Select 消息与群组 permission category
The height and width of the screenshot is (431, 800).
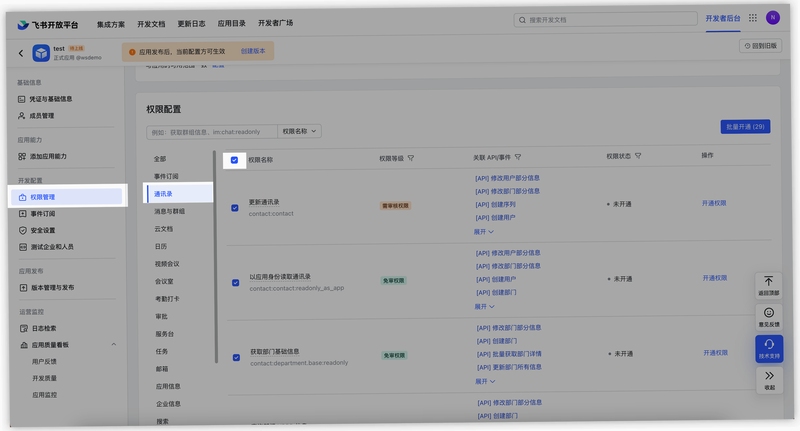[x=170, y=211]
